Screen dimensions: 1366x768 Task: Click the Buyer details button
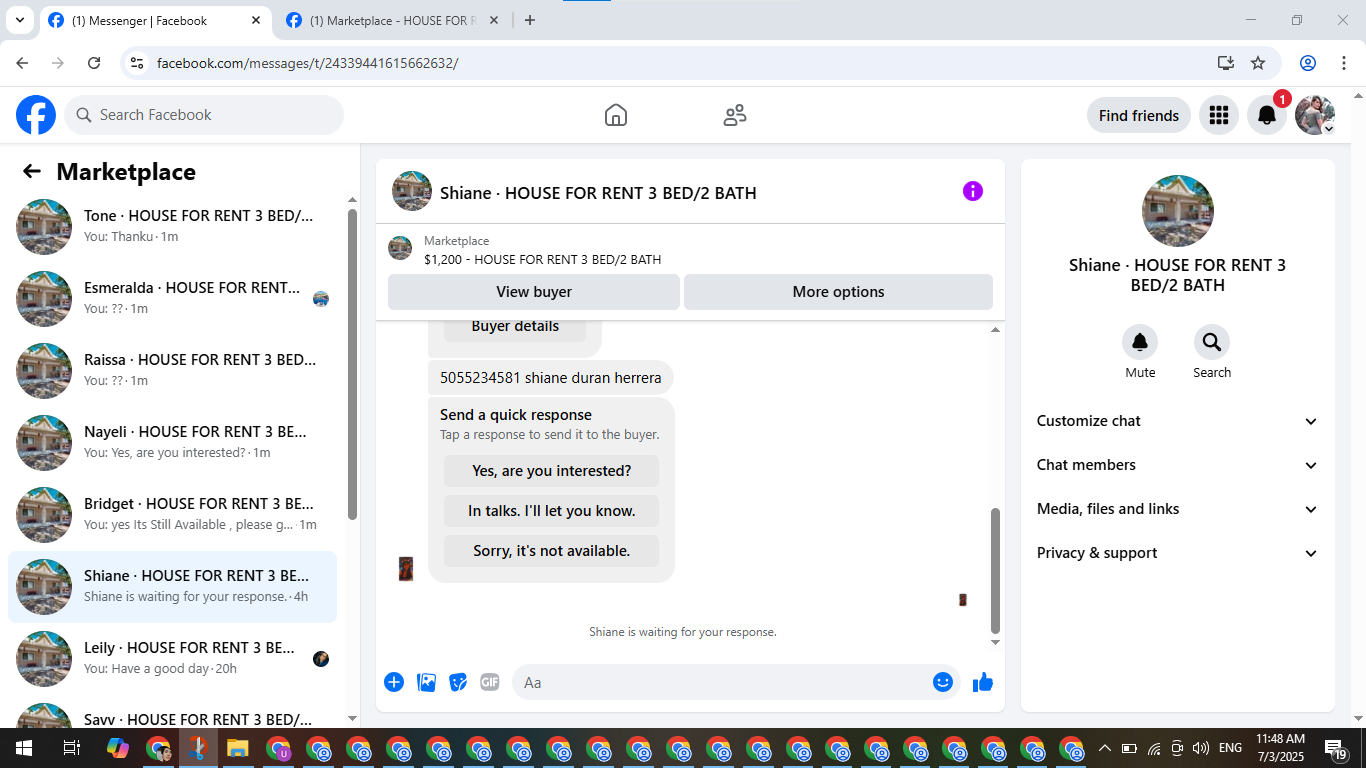[x=515, y=328]
